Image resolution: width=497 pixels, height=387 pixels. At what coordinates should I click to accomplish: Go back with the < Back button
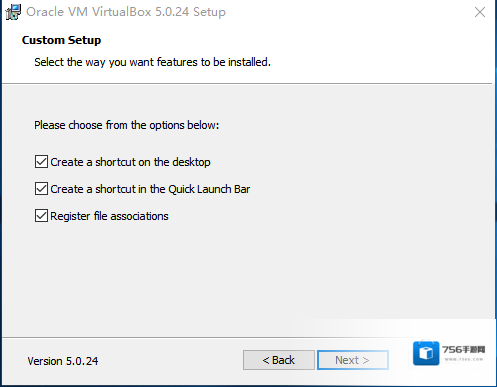(279, 360)
